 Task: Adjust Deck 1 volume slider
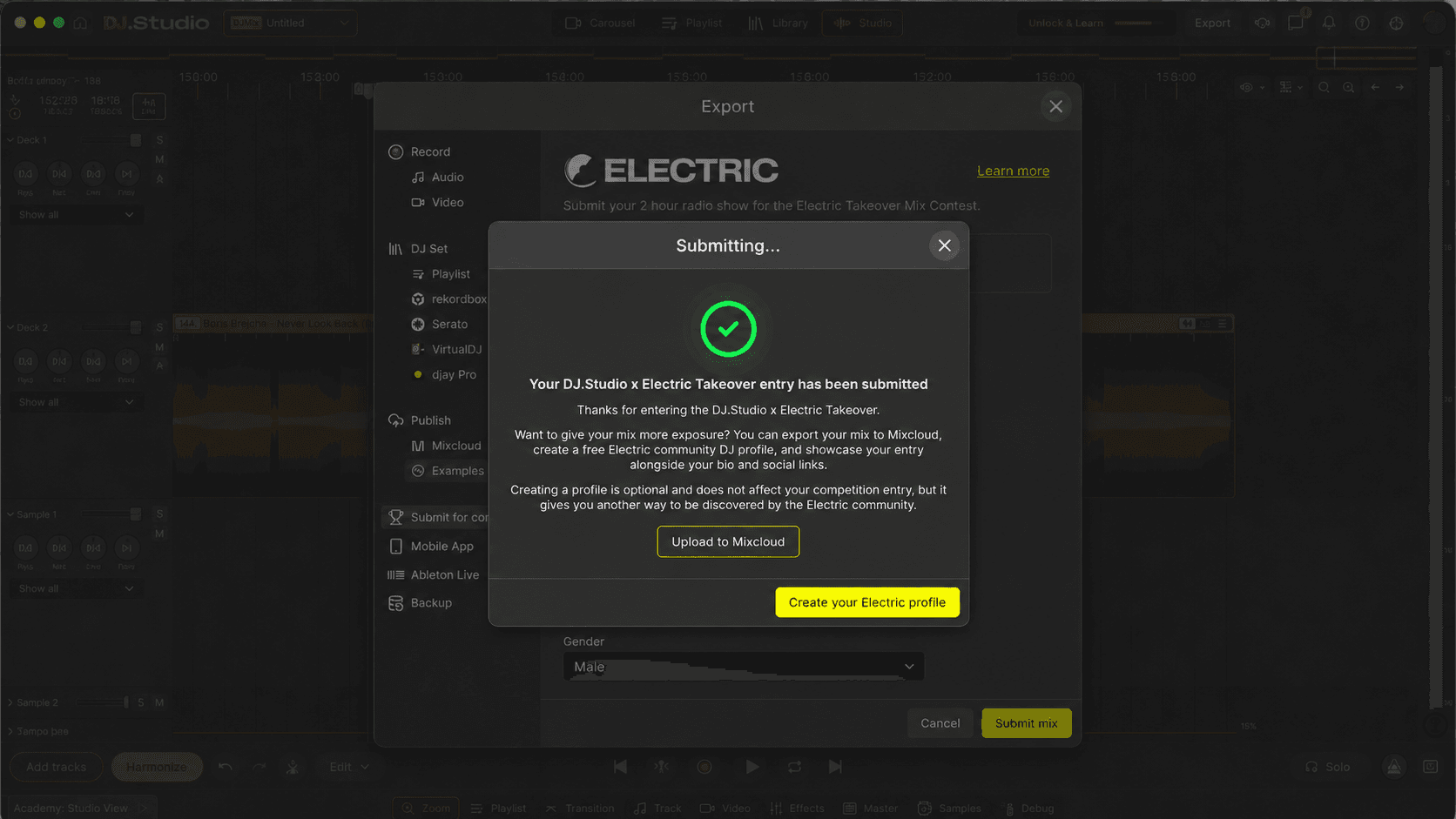coord(111,140)
